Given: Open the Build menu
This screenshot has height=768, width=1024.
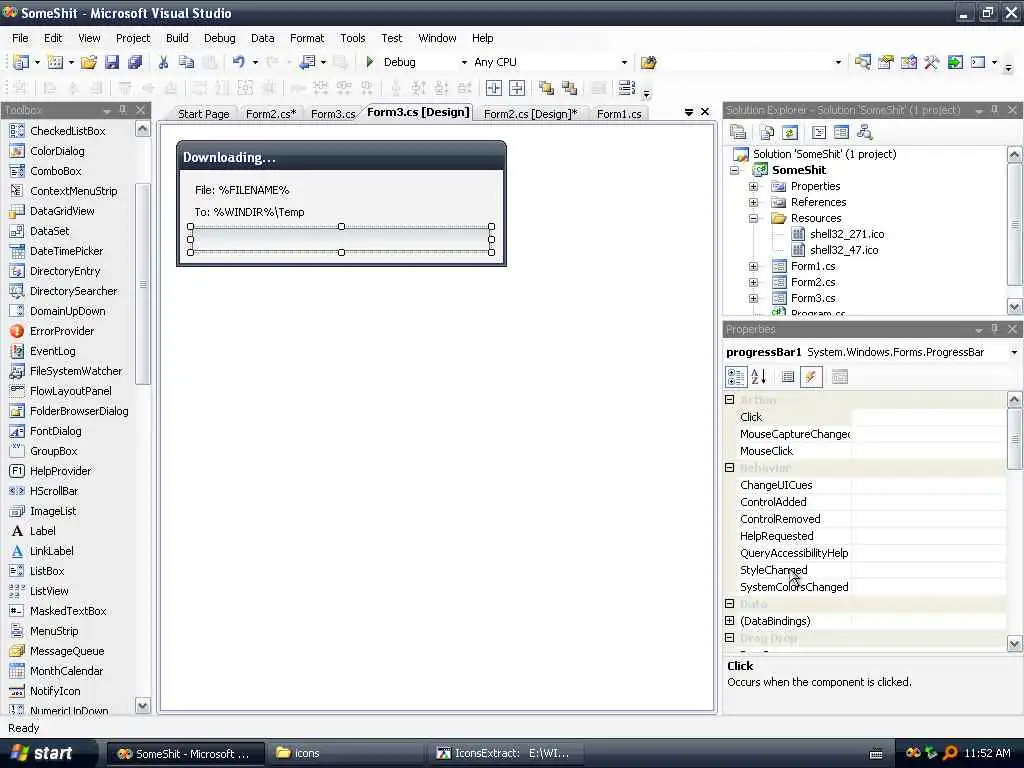Looking at the screenshot, I should [177, 38].
